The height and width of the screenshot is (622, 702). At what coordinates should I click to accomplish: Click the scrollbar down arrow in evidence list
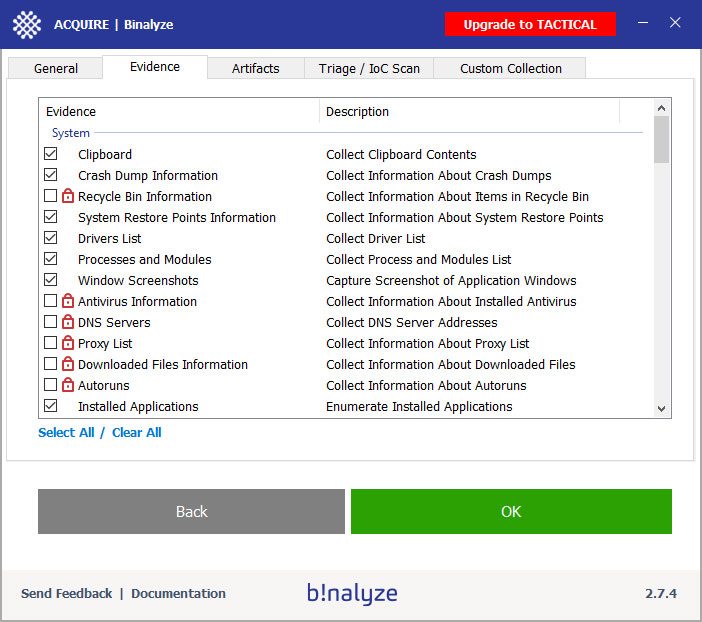pyautogui.click(x=661, y=408)
